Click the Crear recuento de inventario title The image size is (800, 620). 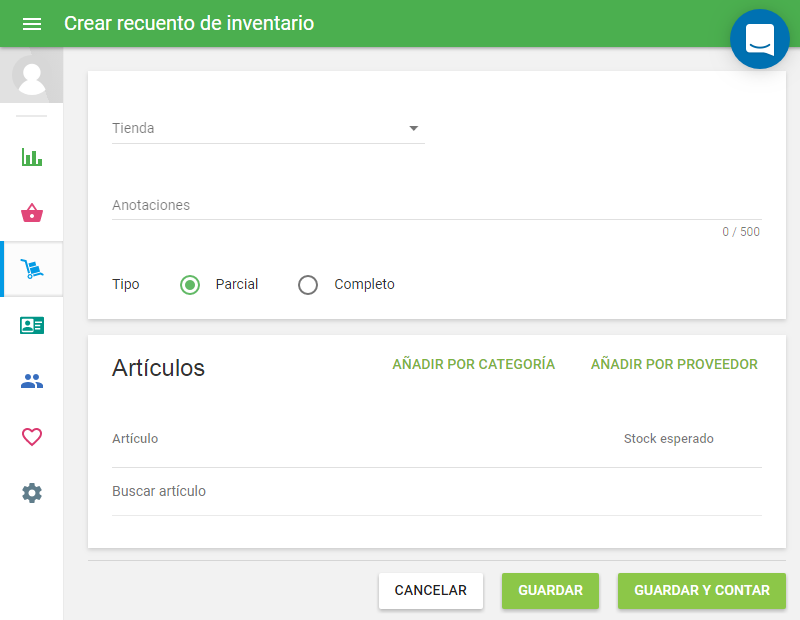pos(189,23)
